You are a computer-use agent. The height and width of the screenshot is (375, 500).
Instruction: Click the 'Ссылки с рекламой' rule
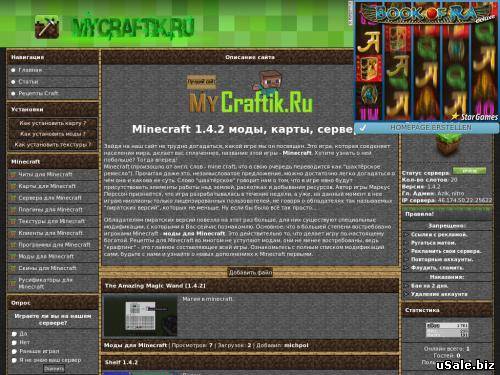point(439,235)
